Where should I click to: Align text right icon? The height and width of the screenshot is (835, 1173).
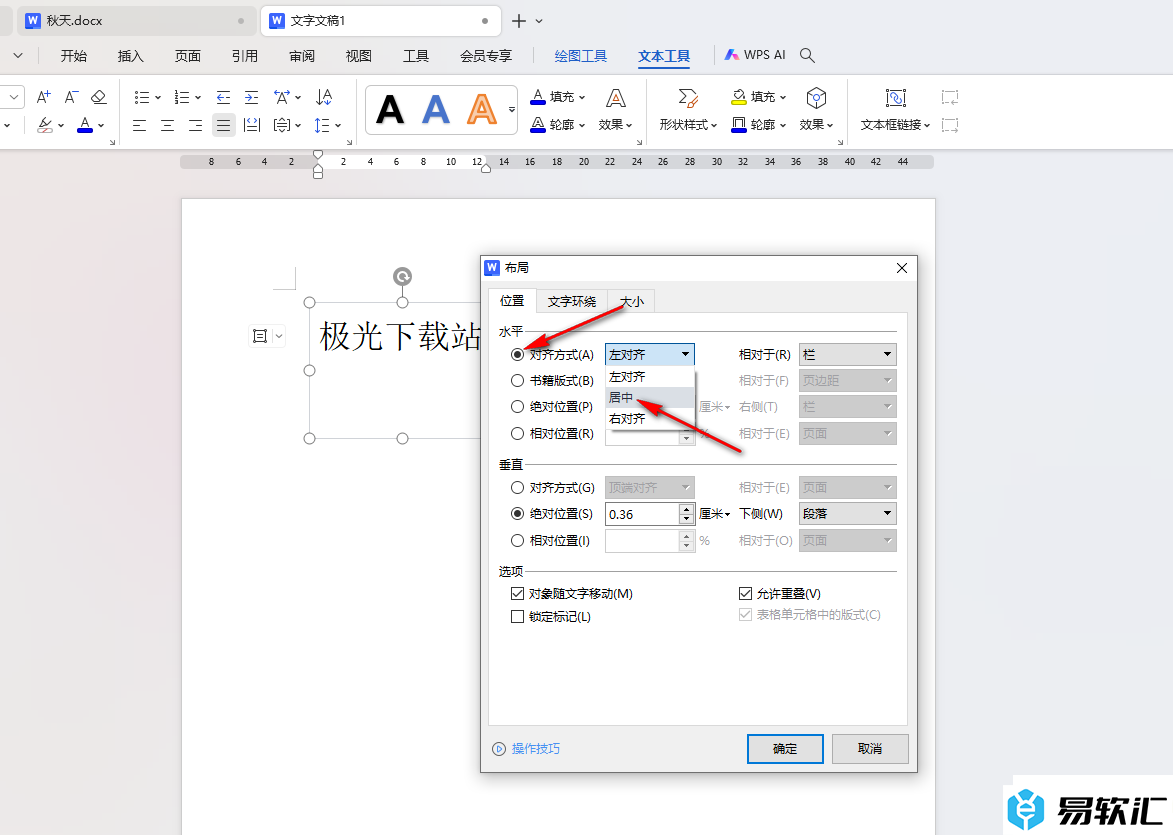(195, 125)
